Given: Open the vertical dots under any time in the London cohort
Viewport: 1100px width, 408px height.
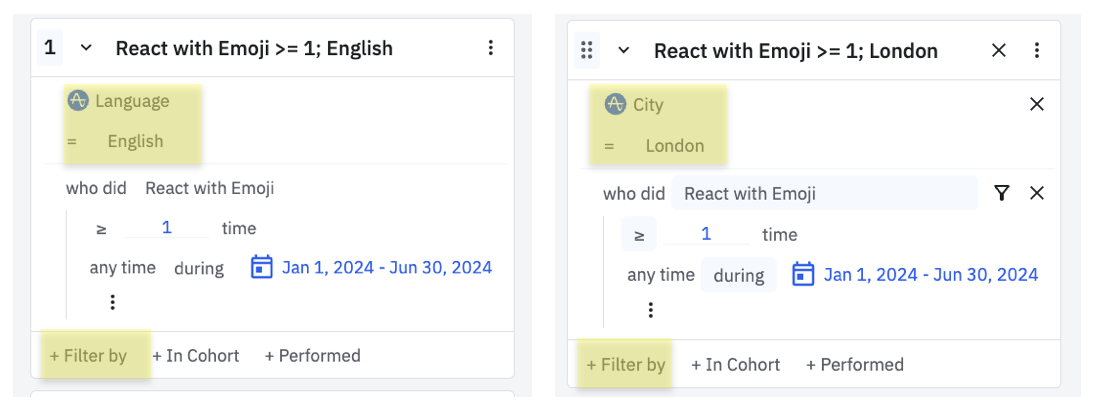Looking at the screenshot, I should (650, 309).
